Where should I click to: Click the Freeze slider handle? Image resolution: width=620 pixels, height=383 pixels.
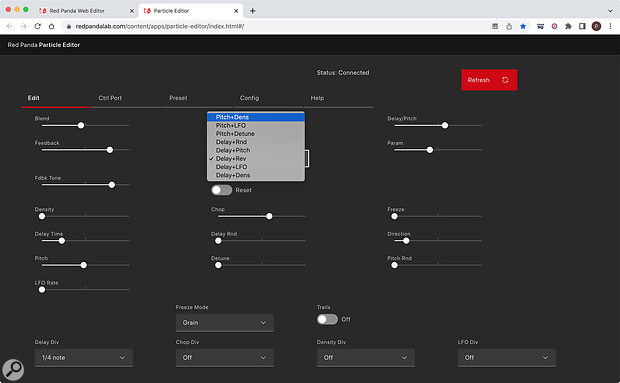[394, 216]
